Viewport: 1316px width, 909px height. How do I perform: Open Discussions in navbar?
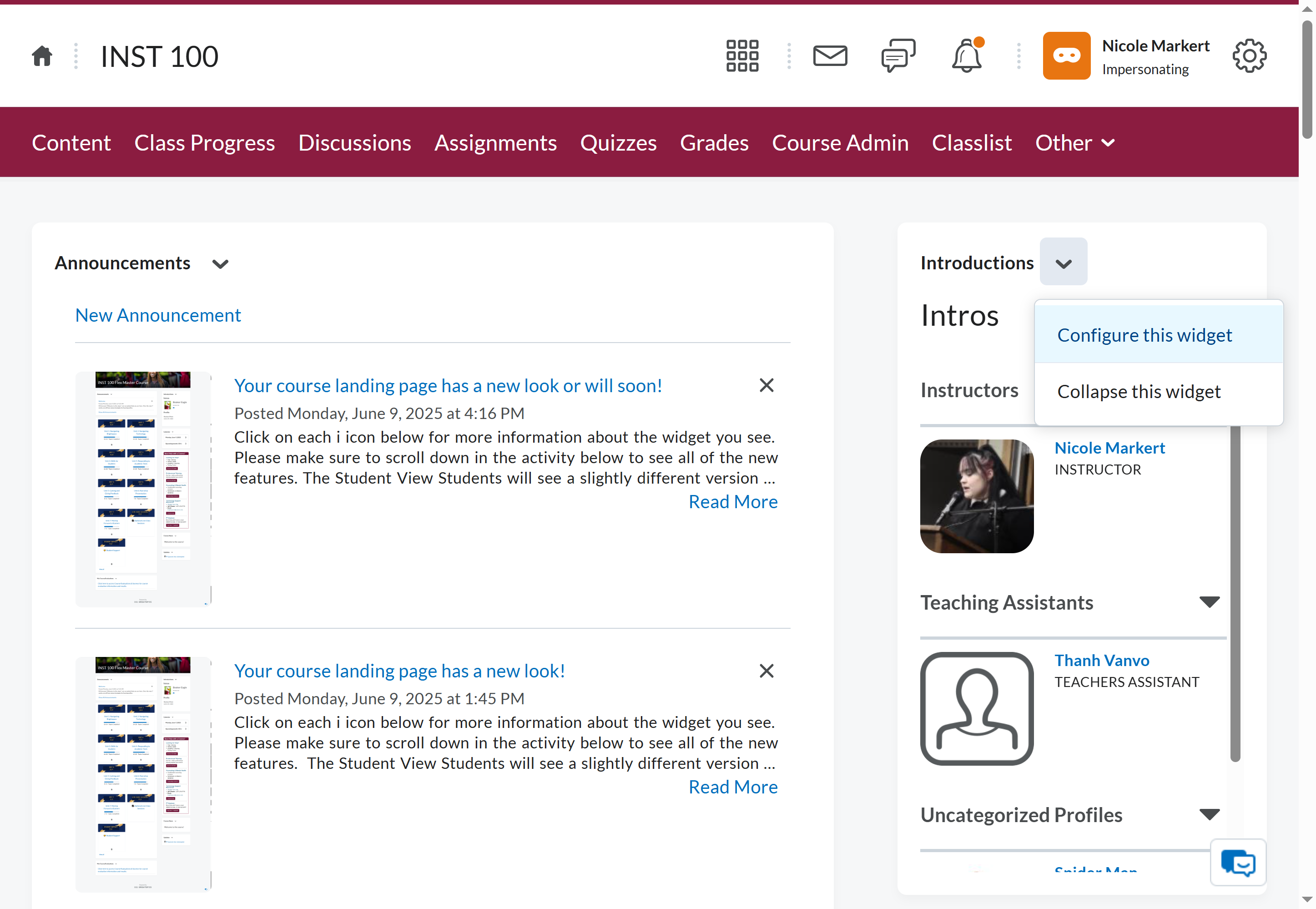click(x=354, y=143)
